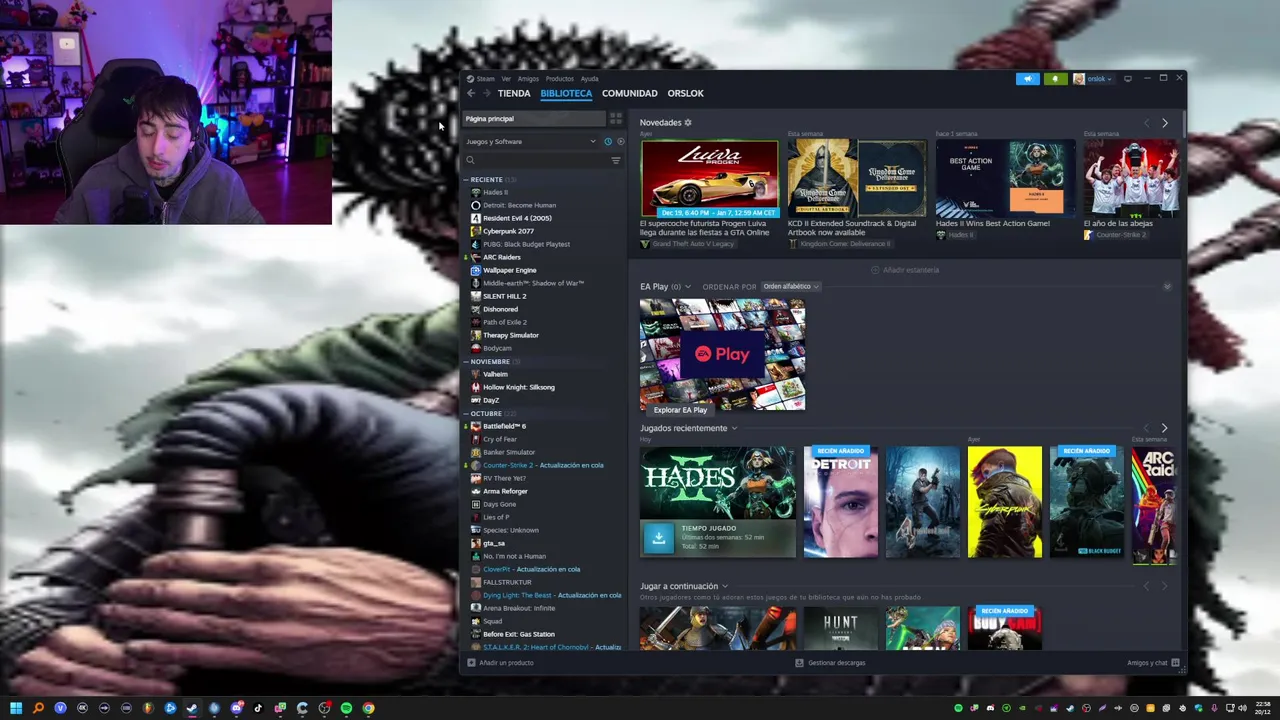This screenshot has height=720, width=1280.
Task: Click the taskbar search icon
Action: click(38, 708)
